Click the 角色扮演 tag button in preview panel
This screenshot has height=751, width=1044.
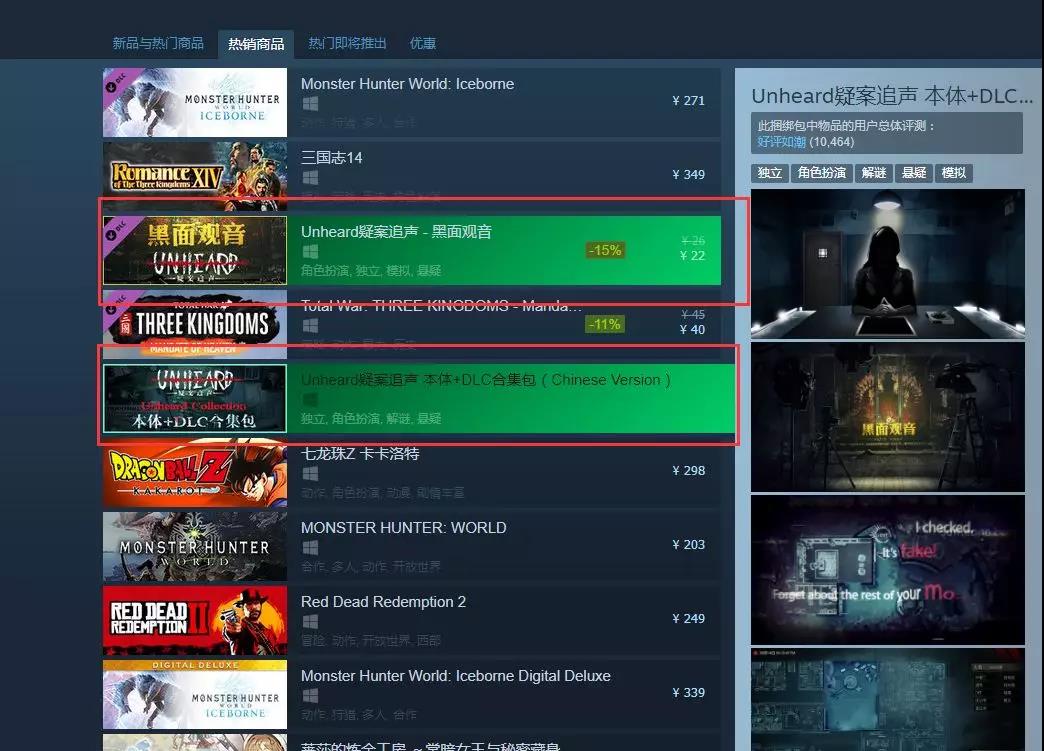(822, 173)
